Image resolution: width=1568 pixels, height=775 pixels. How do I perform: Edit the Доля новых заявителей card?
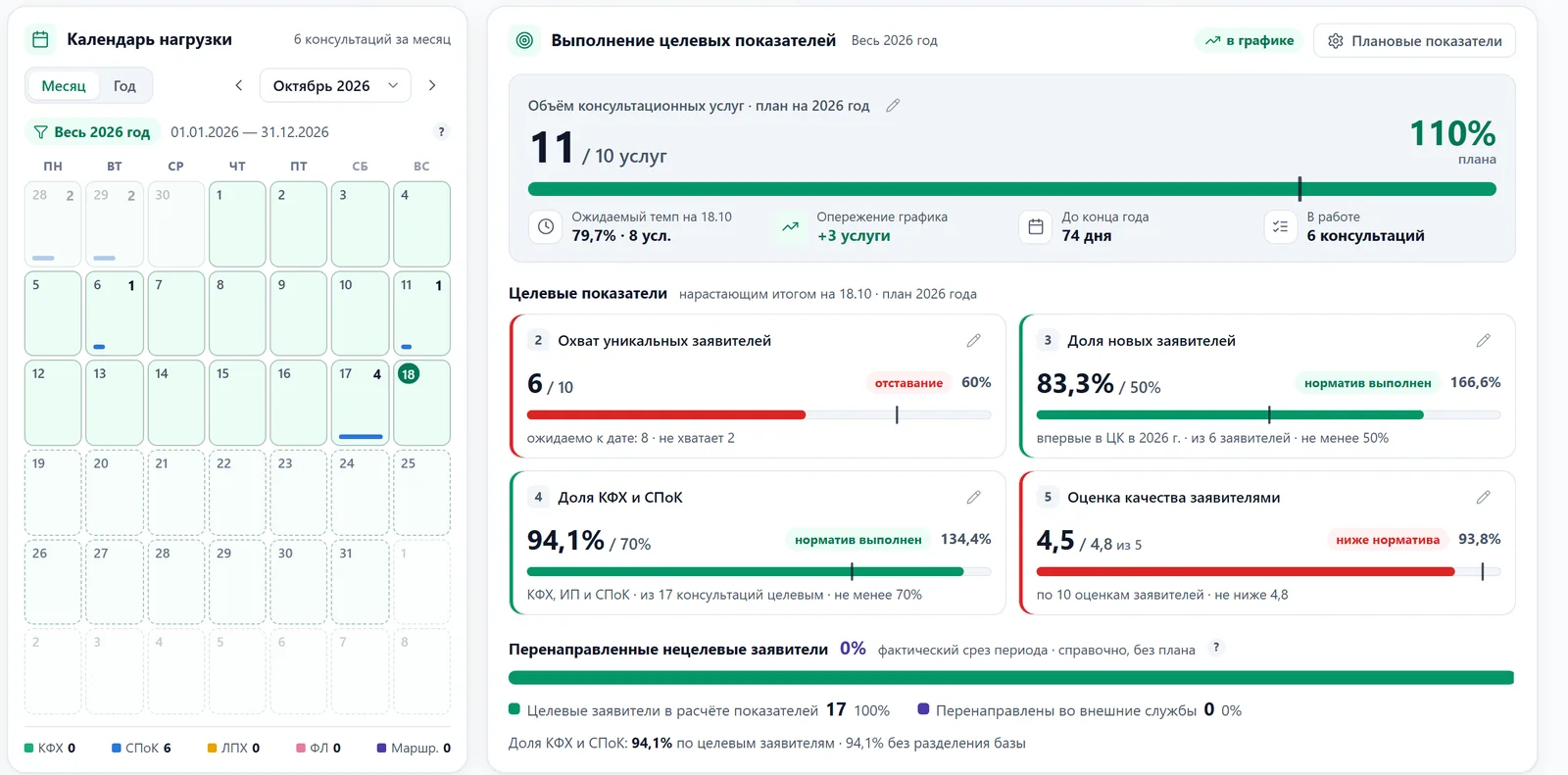pos(1483,340)
